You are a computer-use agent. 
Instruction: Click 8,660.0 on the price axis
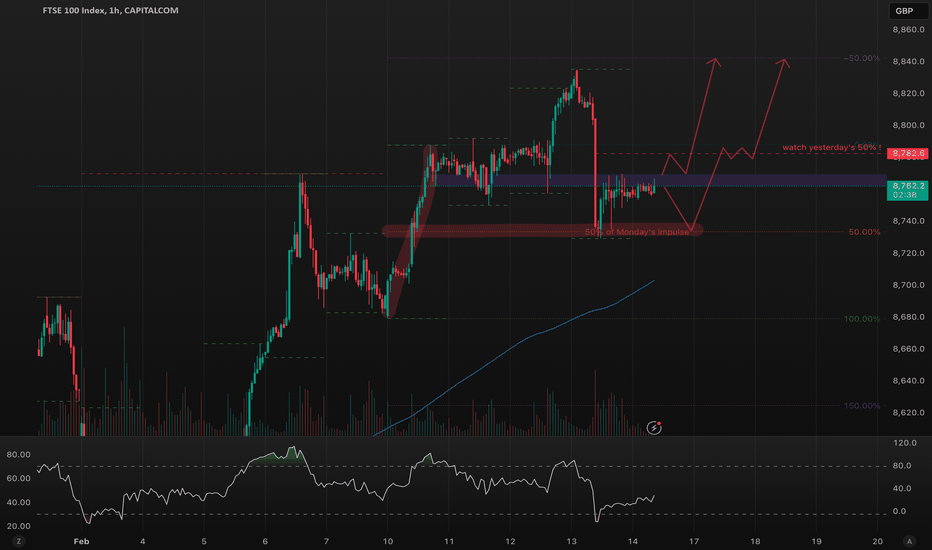click(908, 348)
